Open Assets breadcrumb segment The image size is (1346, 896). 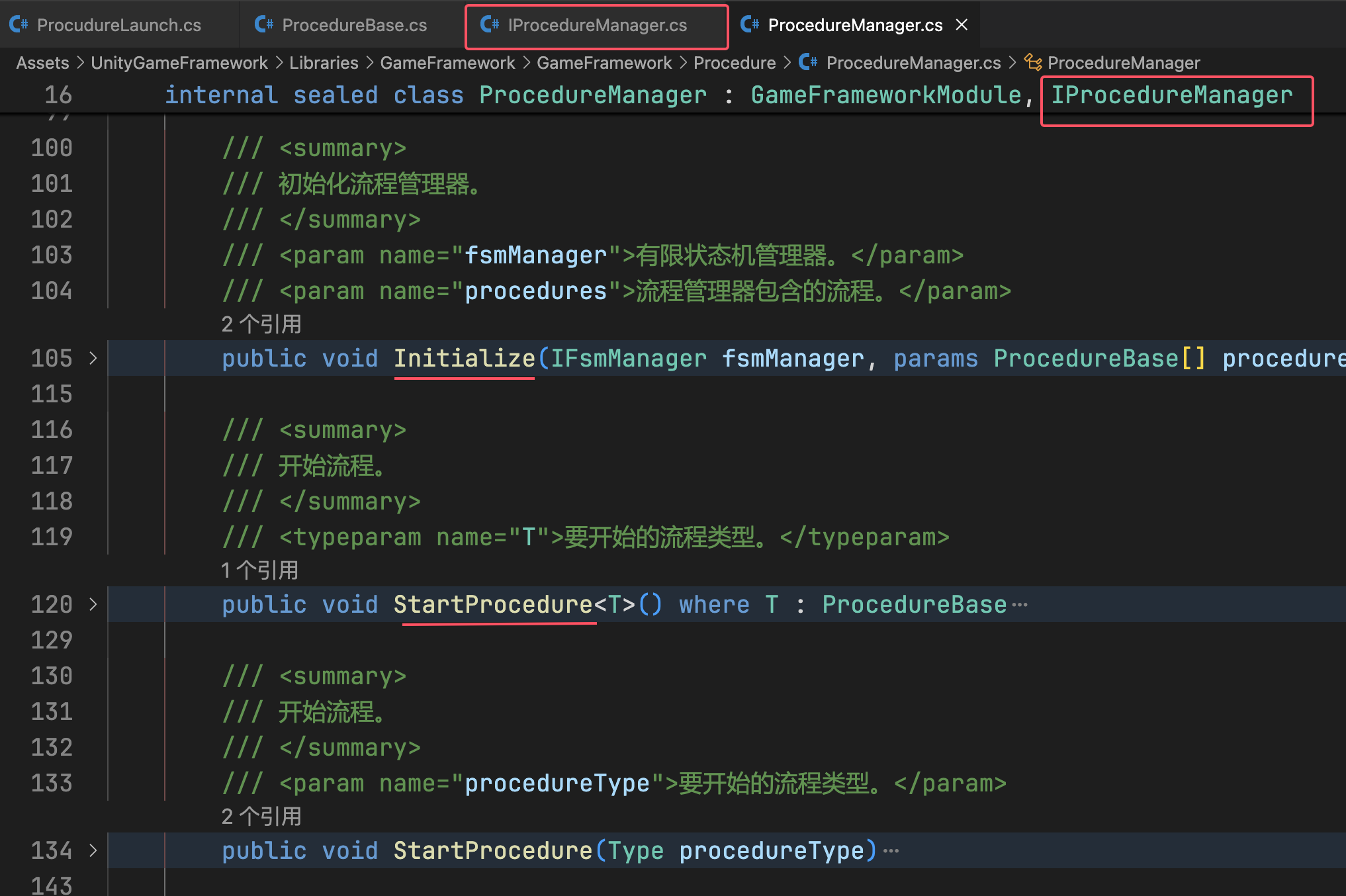[42, 63]
